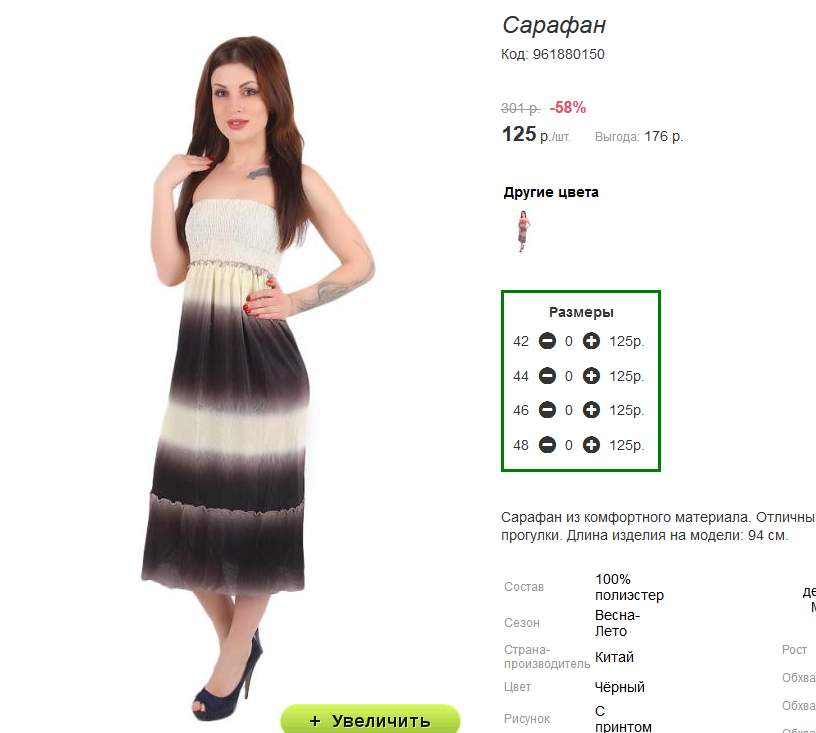Viewport: 816px width, 733px height.
Task: Click the -58% discount label
Action: [568, 108]
